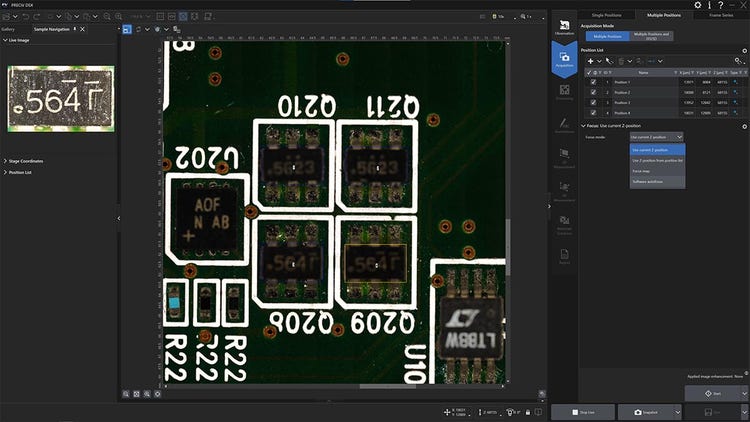Click the add position plus icon
The height and width of the screenshot is (422, 750).
tap(590, 61)
